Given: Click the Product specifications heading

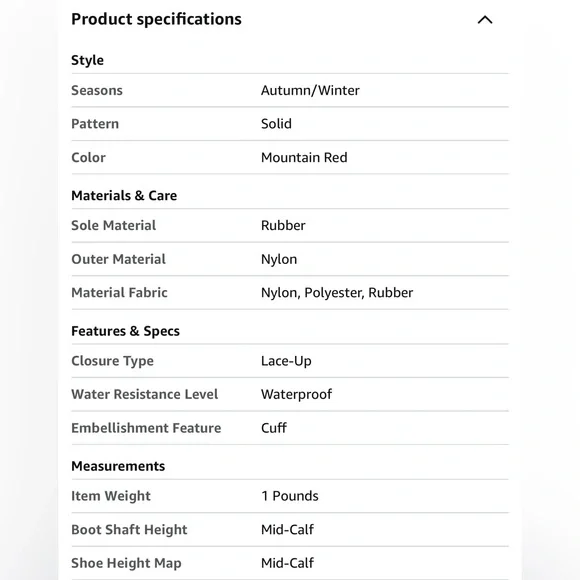Looking at the screenshot, I should click(156, 19).
